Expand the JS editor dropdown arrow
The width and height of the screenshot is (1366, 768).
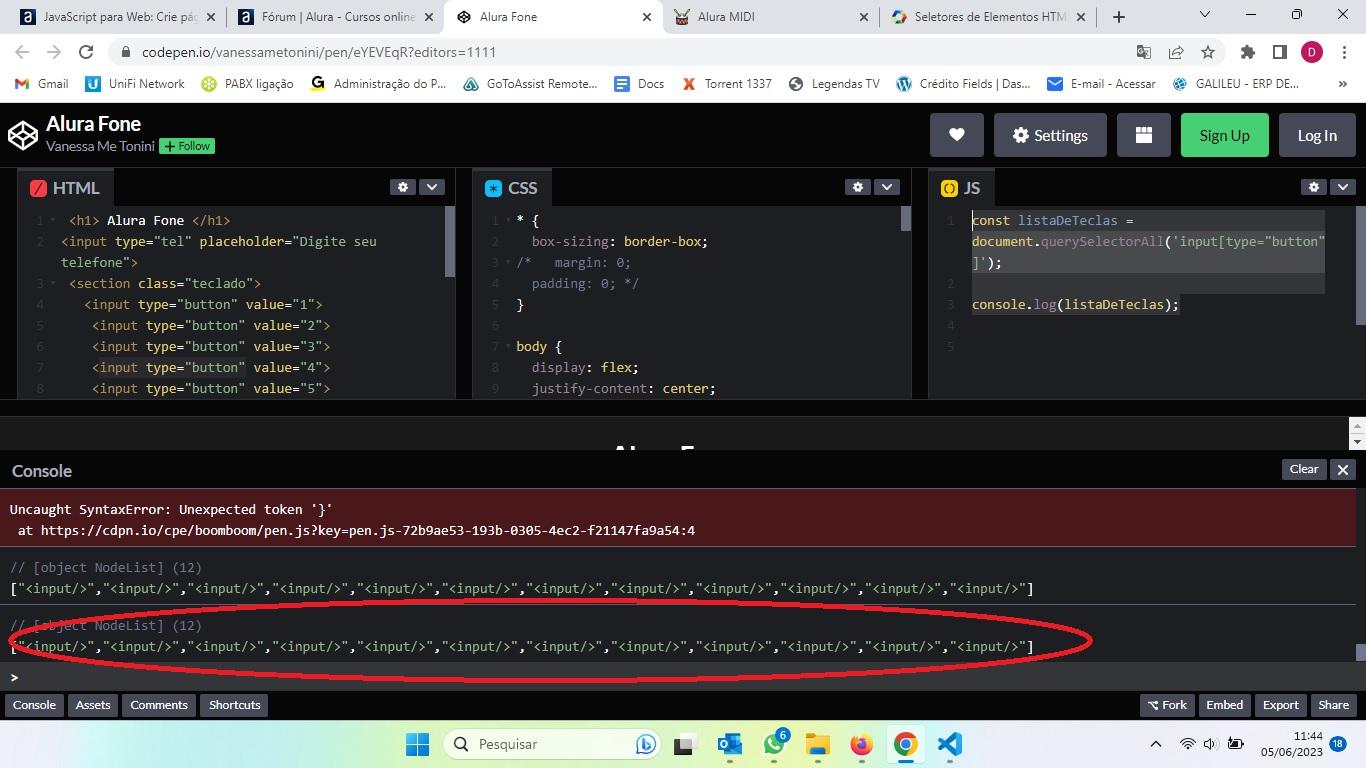pos(1343,187)
